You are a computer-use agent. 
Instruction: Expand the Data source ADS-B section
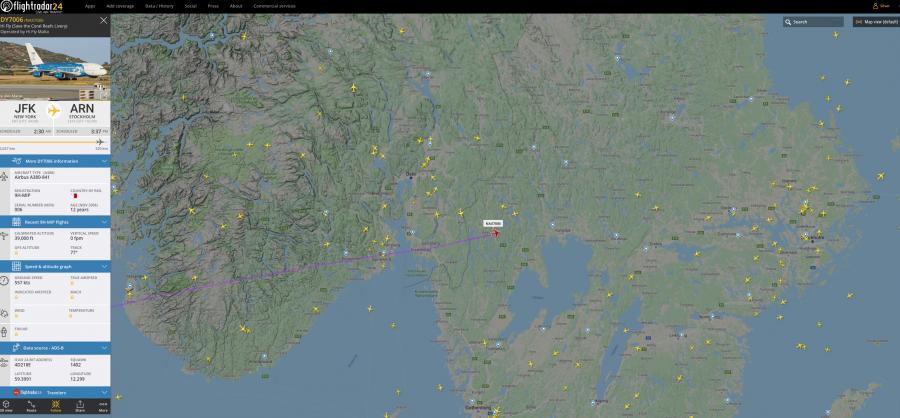click(x=55, y=348)
